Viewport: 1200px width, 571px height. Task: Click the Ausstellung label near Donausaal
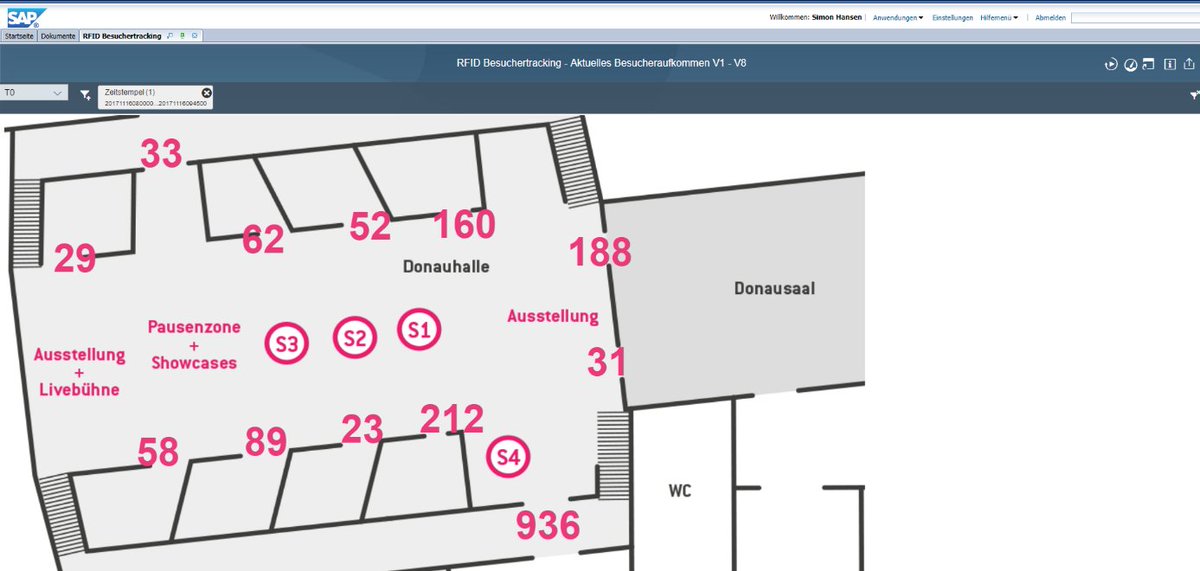pos(553,316)
